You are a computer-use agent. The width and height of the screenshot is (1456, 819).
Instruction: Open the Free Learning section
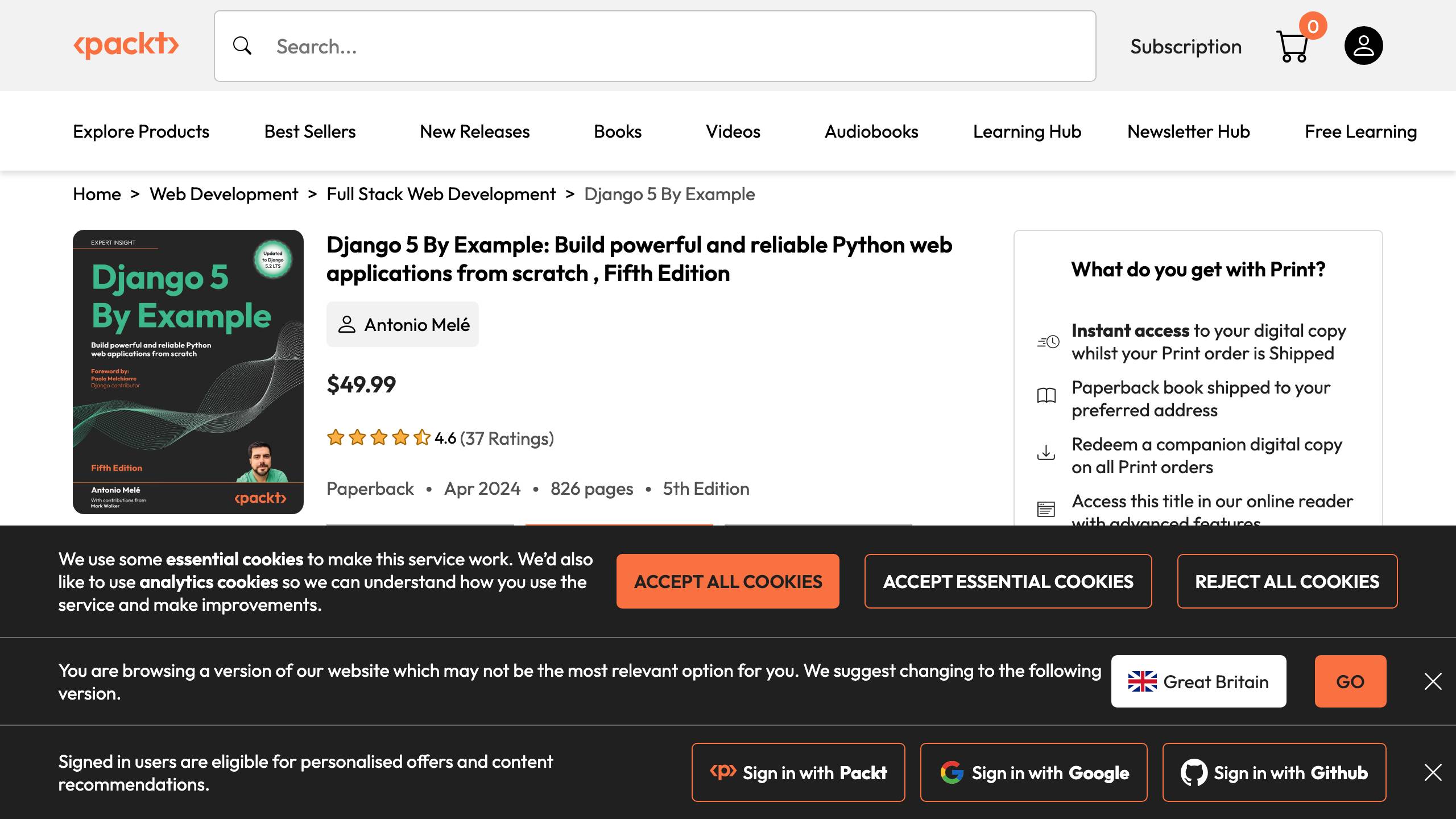(1360, 131)
